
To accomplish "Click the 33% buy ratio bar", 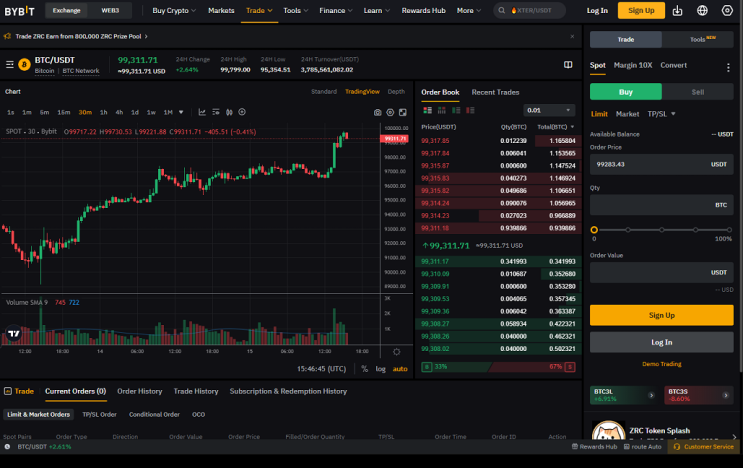I will tap(455, 367).
